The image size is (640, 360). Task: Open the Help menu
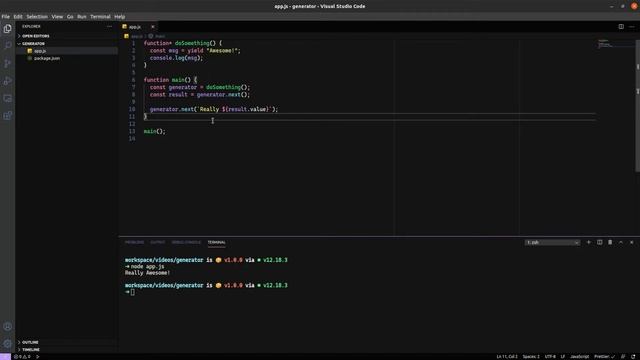(120, 17)
